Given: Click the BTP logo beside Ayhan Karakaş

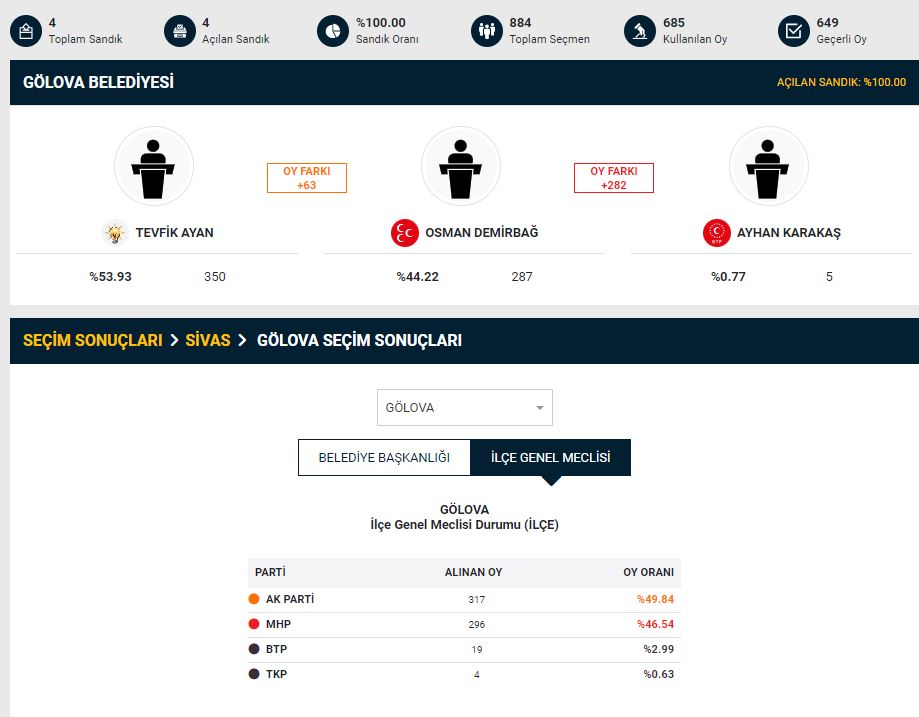Looking at the screenshot, I should [x=716, y=233].
